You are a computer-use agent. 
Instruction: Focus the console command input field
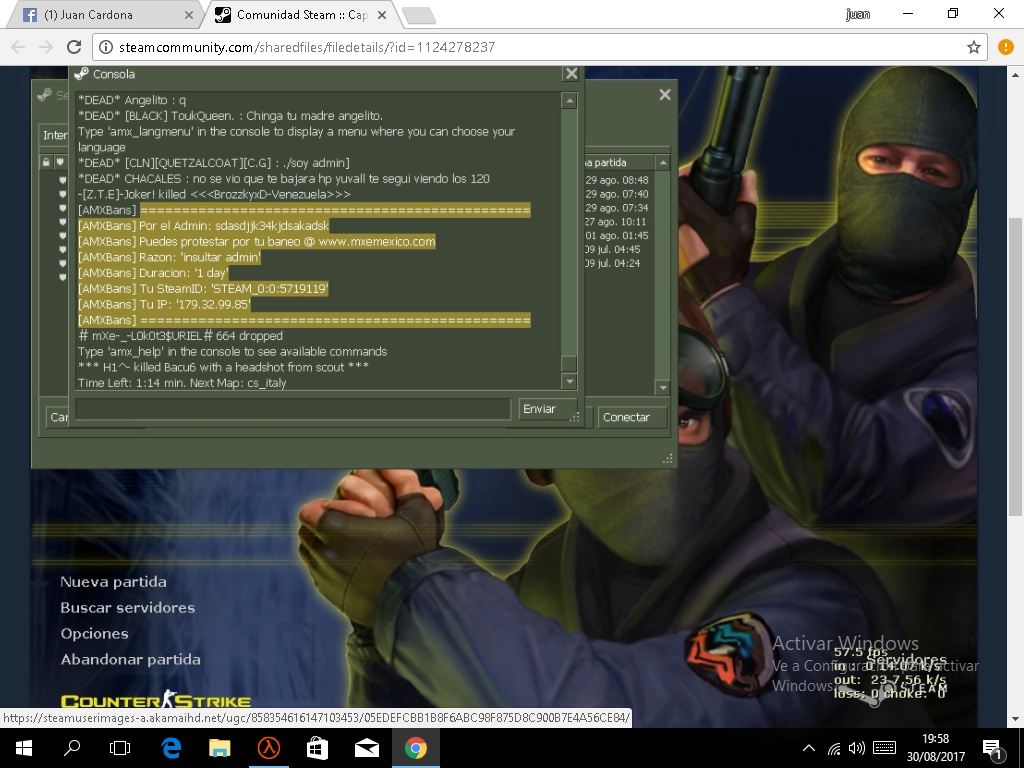point(293,409)
